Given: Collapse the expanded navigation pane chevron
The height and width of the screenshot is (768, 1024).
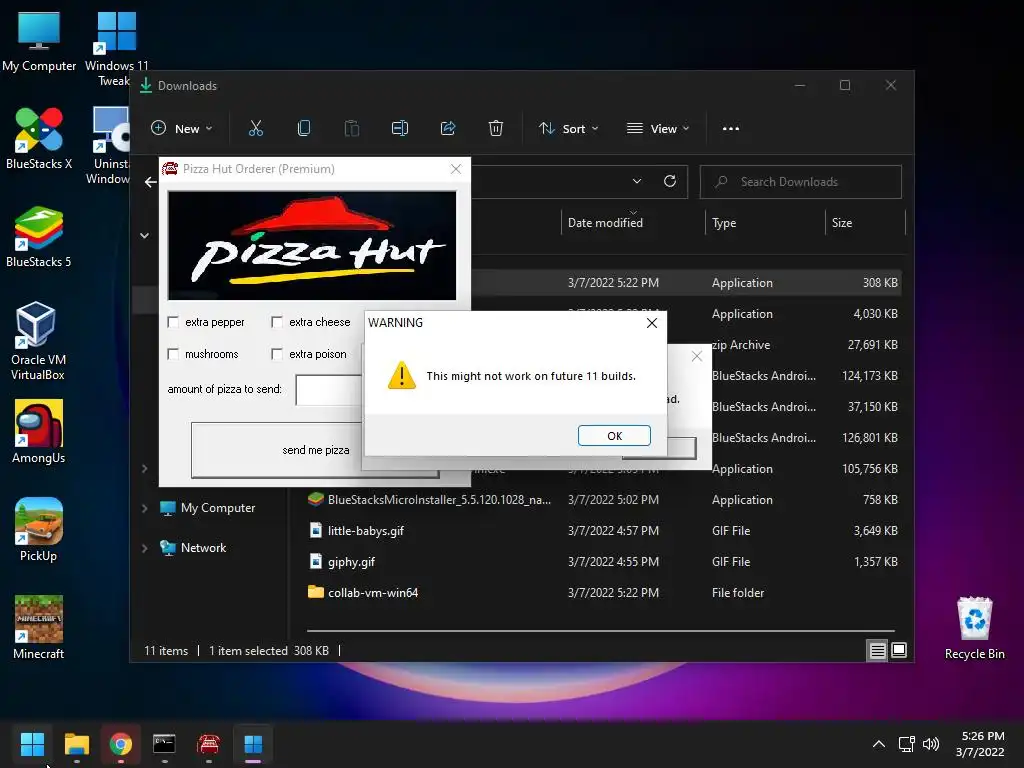Looking at the screenshot, I should (144, 235).
